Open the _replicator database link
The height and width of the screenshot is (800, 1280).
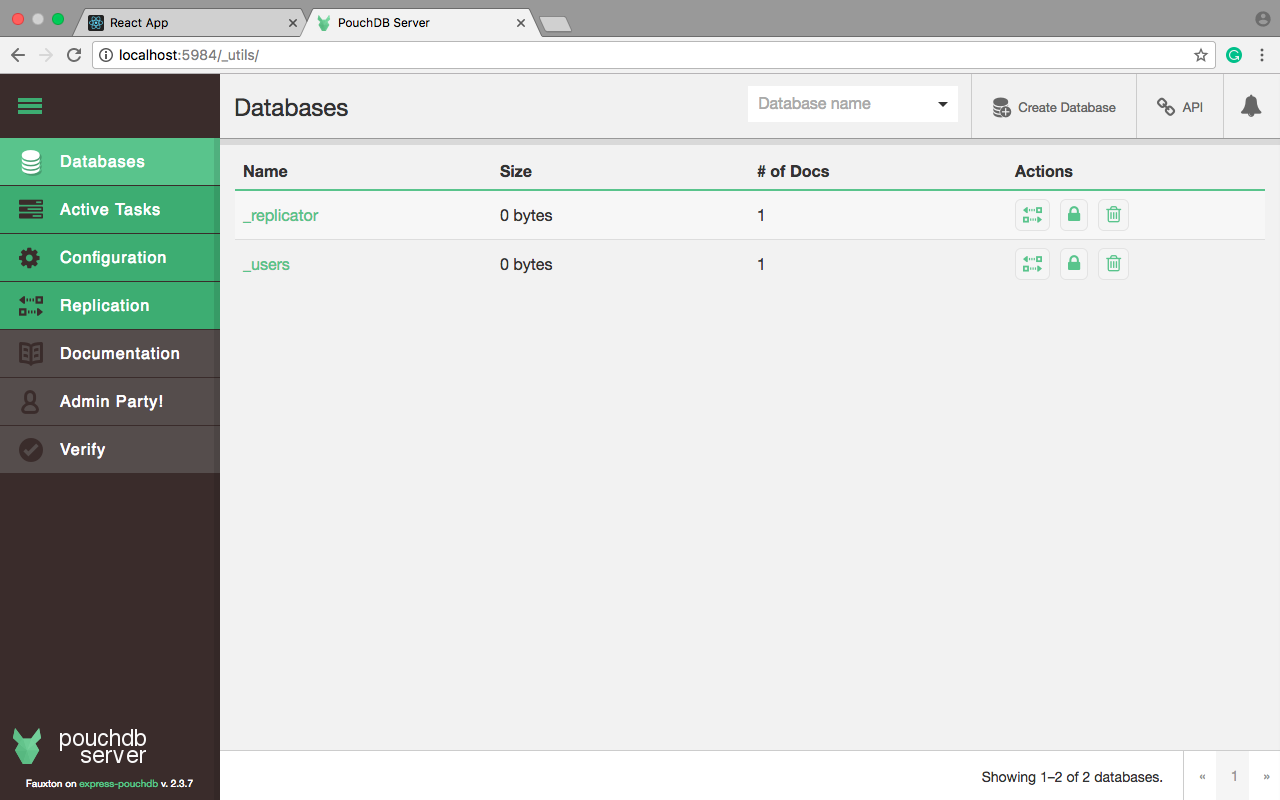[x=280, y=216]
